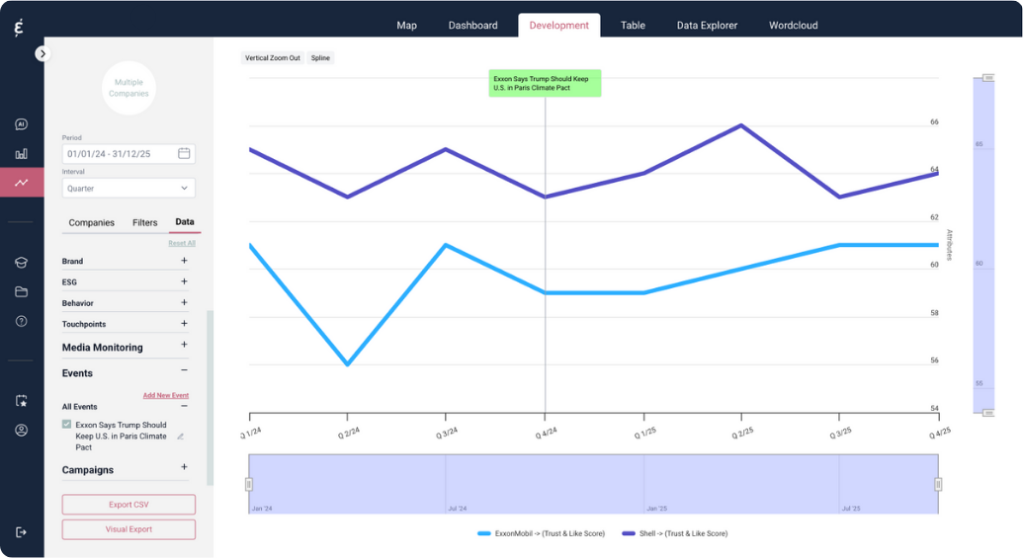Switch to the Data Explorer tab

point(706,25)
